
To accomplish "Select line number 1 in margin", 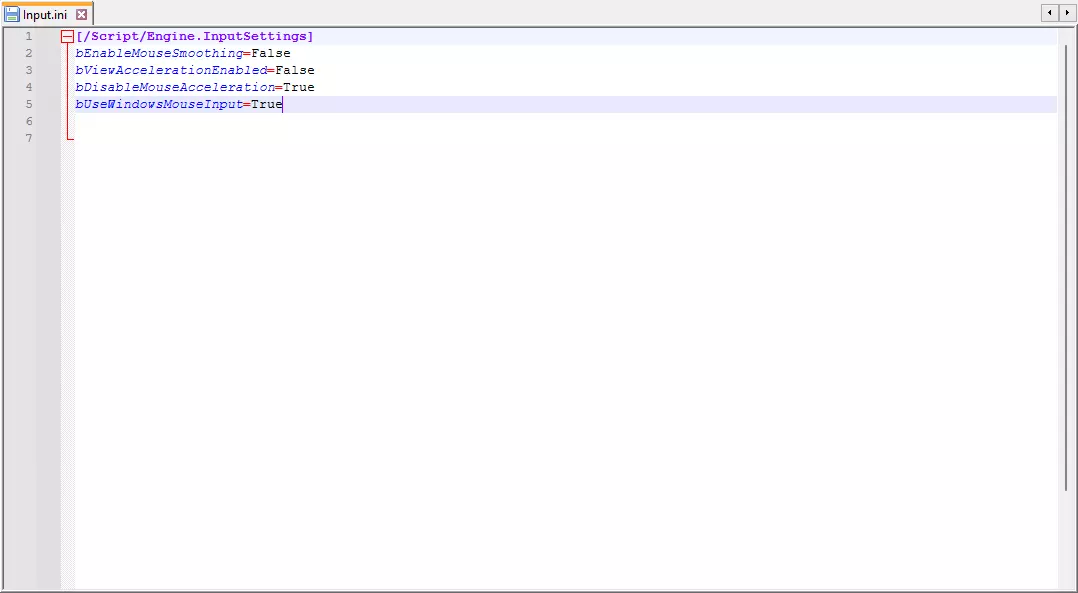I will [28, 36].
